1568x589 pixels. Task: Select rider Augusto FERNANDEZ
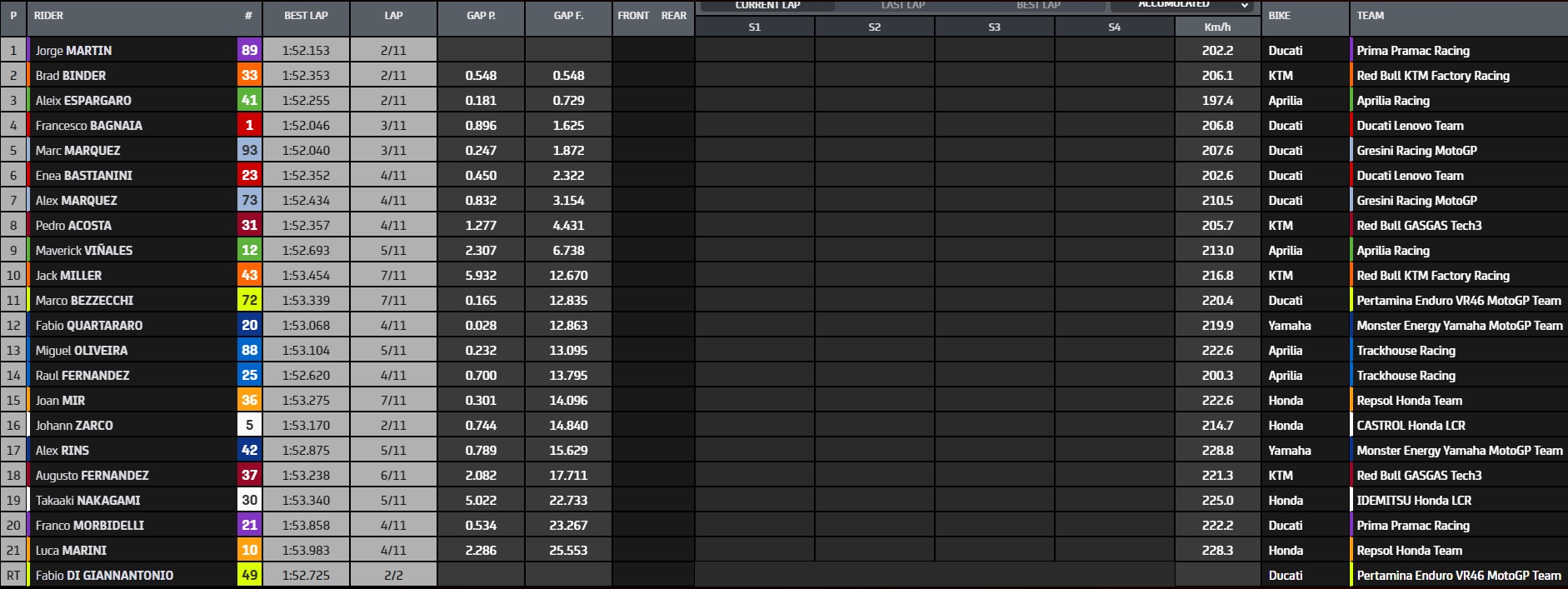click(92, 476)
